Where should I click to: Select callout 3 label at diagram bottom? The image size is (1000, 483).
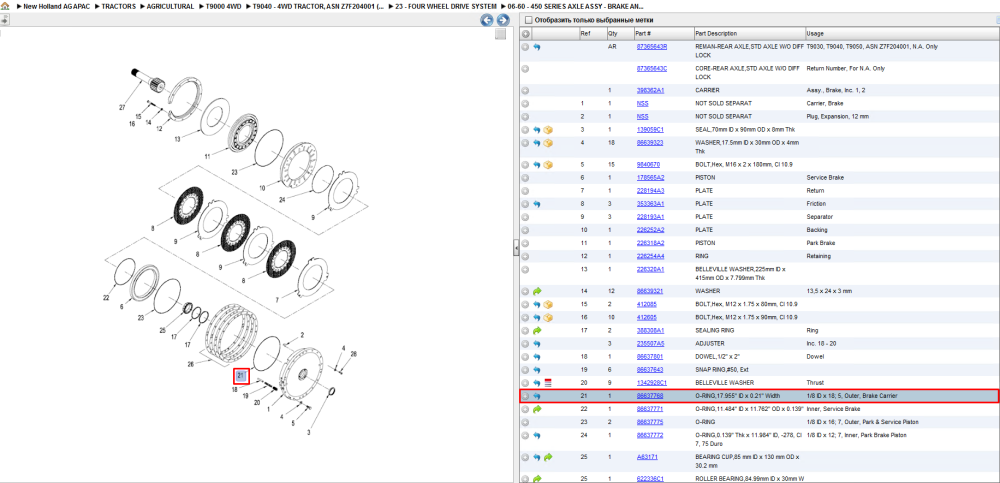coord(309,433)
